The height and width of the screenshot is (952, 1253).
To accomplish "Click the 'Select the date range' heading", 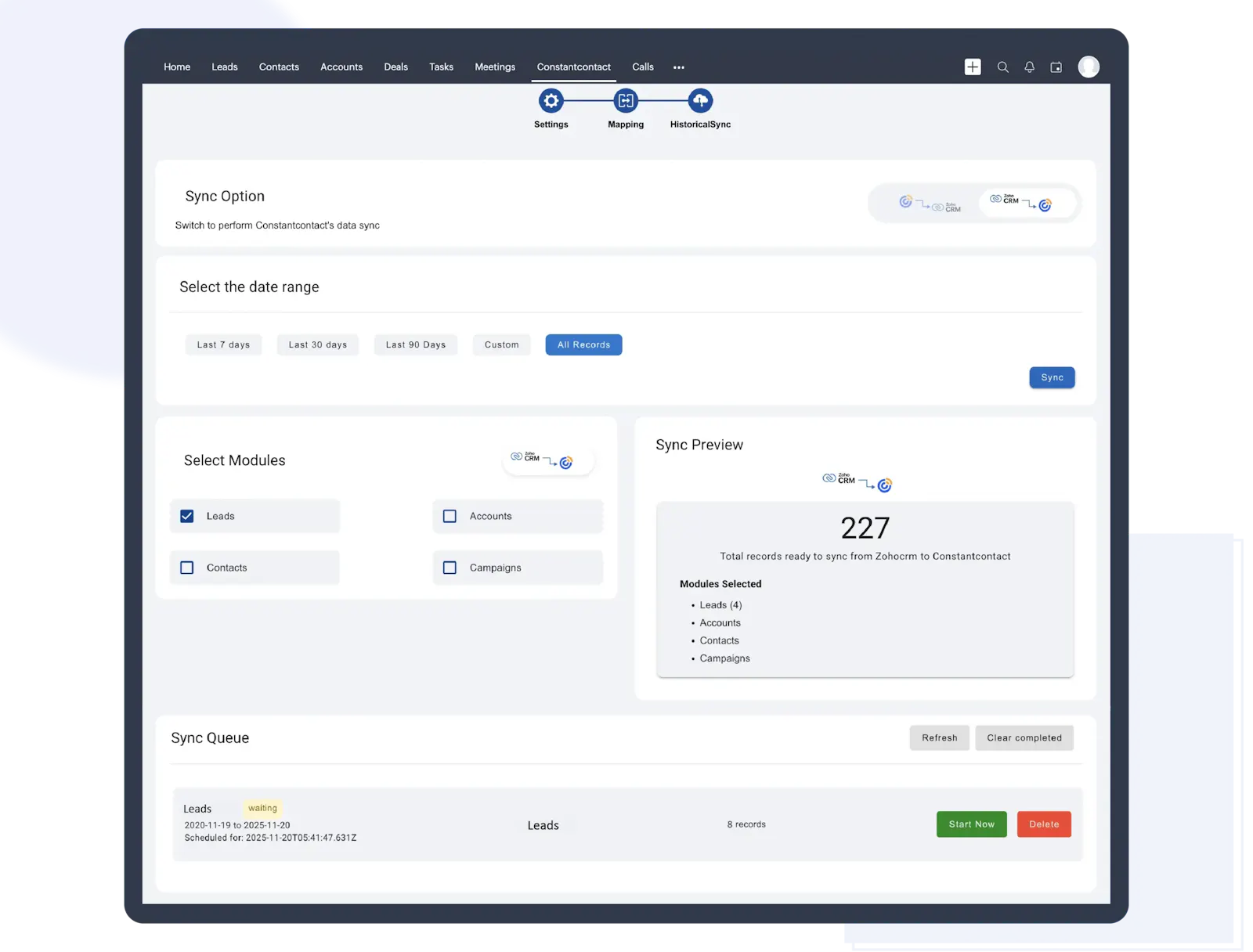I will 249,287.
